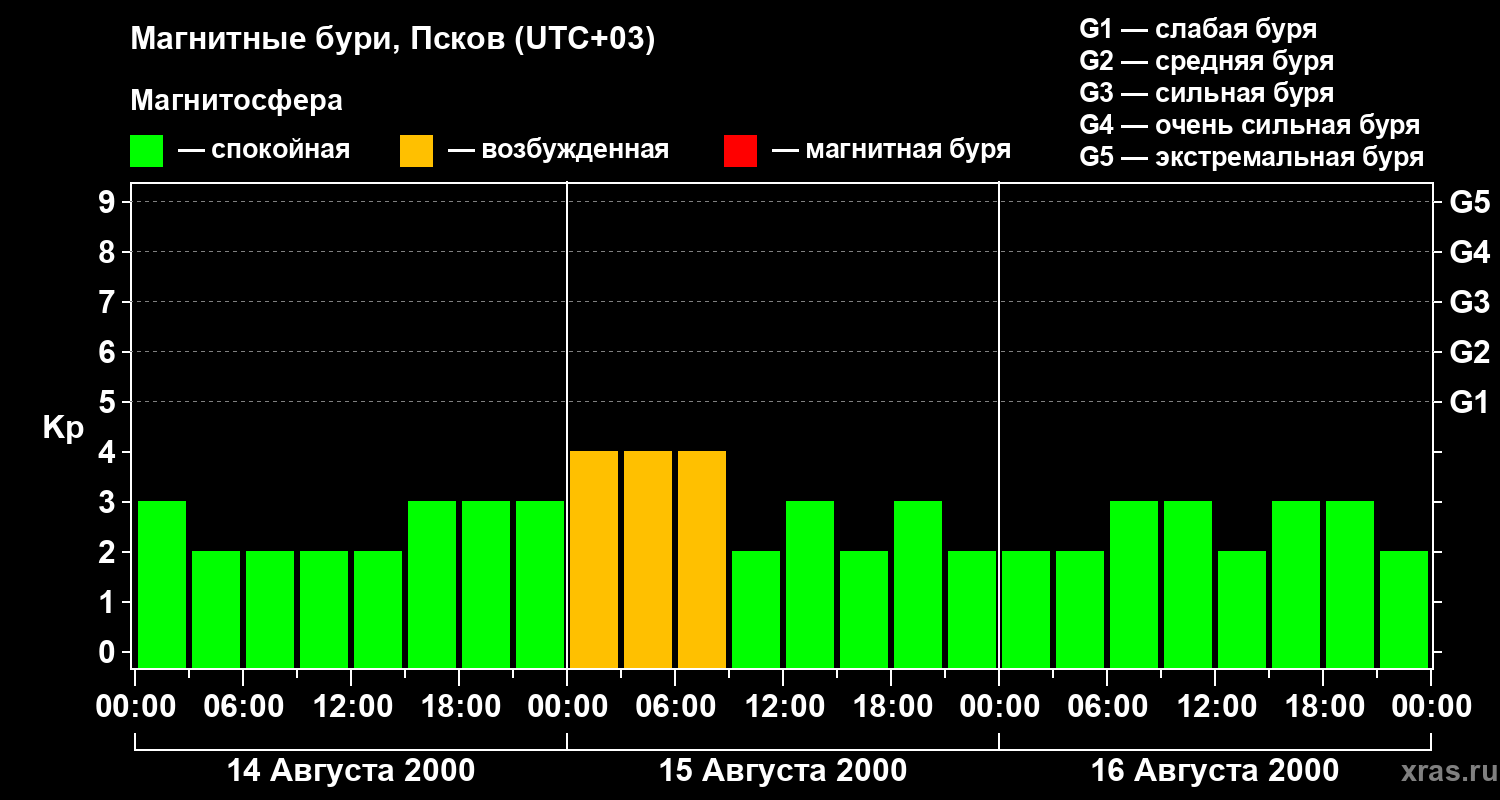
Task: Click the '16 Августа 2000' date label
Action: click(1215, 771)
